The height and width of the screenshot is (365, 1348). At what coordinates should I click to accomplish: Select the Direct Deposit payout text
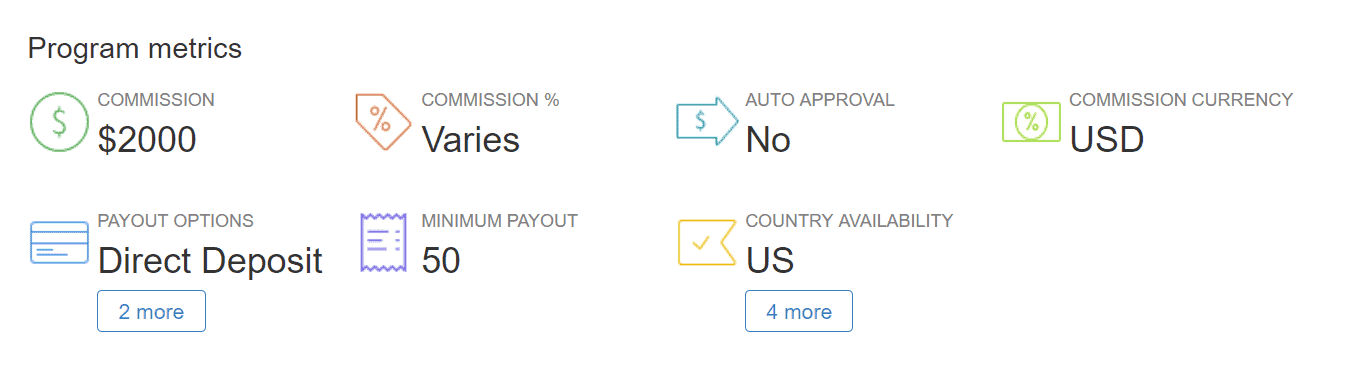(210, 261)
